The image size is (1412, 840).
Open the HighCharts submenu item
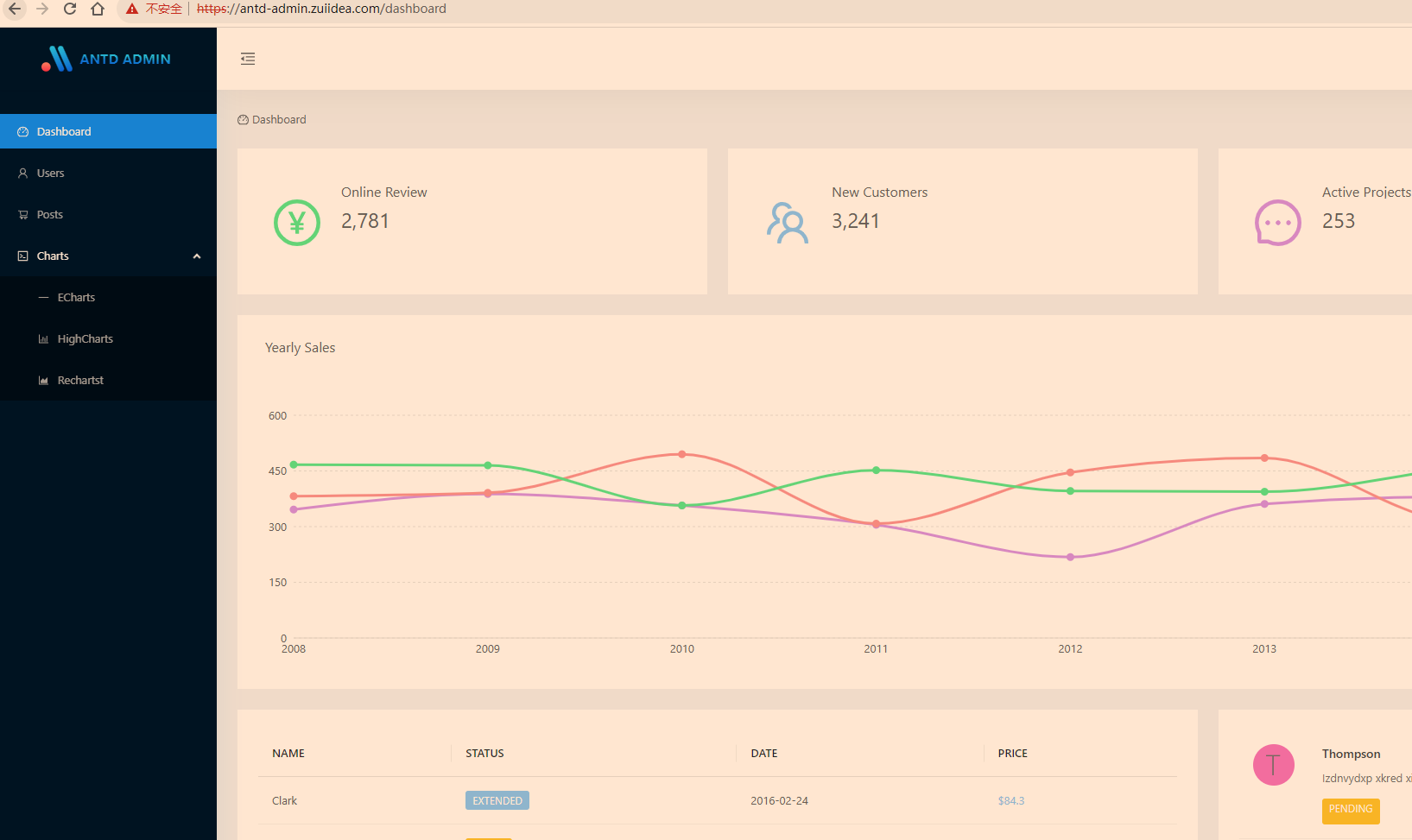[x=108, y=338]
